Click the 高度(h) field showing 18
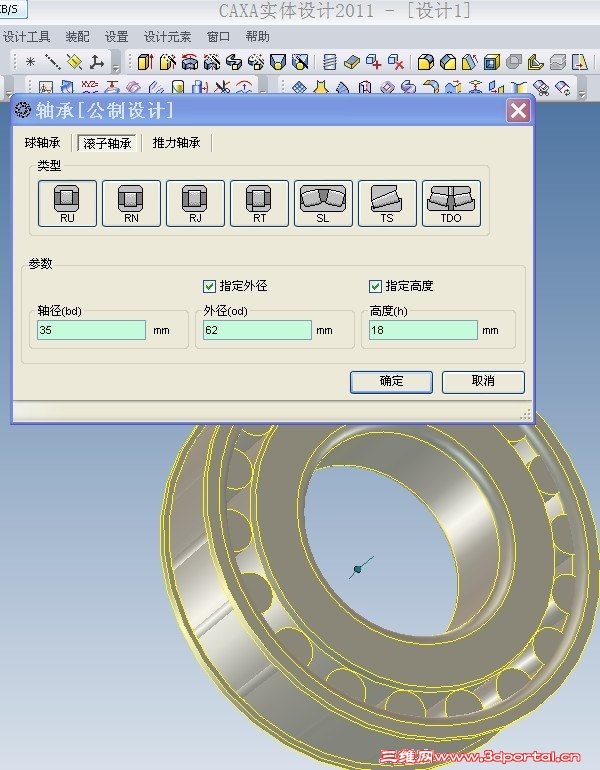600x770 pixels. 423,330
